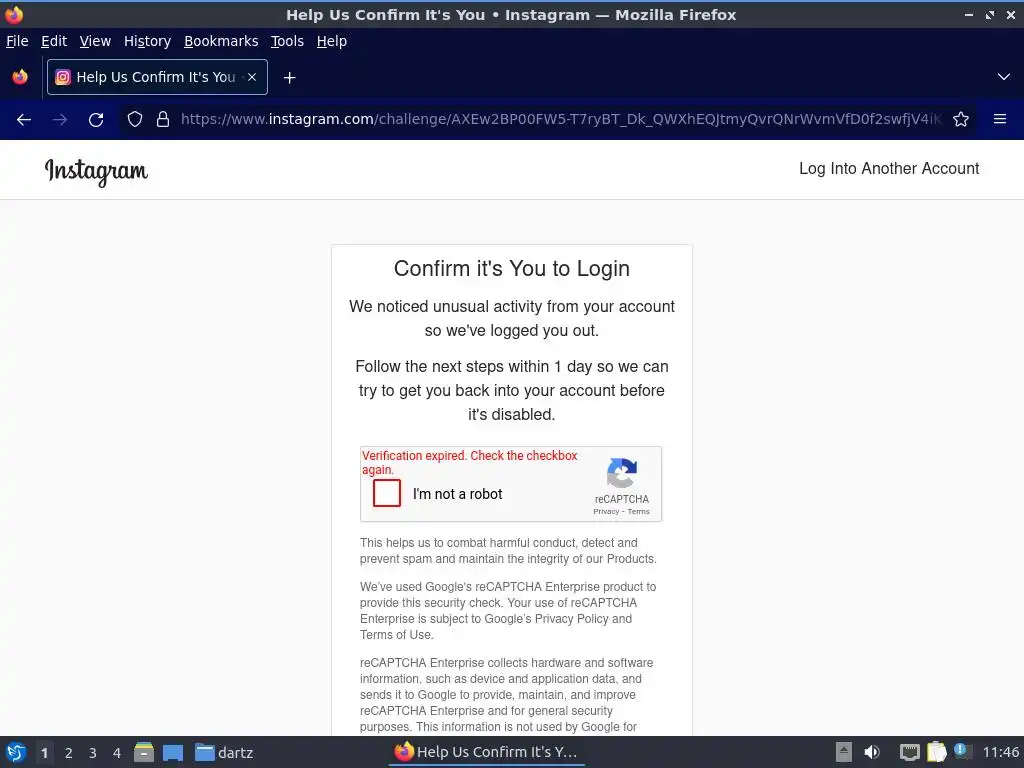Bookmark this page with star icon
Screen dimensions: 1024x768
961,119
